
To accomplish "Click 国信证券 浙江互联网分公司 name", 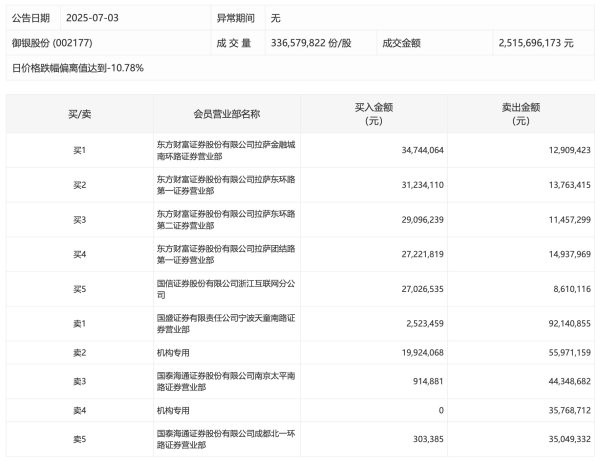I will pos(226,289).
